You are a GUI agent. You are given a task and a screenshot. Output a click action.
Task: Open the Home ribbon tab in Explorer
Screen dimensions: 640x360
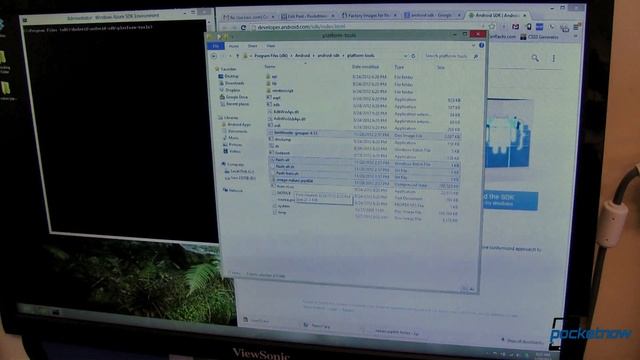coord(233,46)
